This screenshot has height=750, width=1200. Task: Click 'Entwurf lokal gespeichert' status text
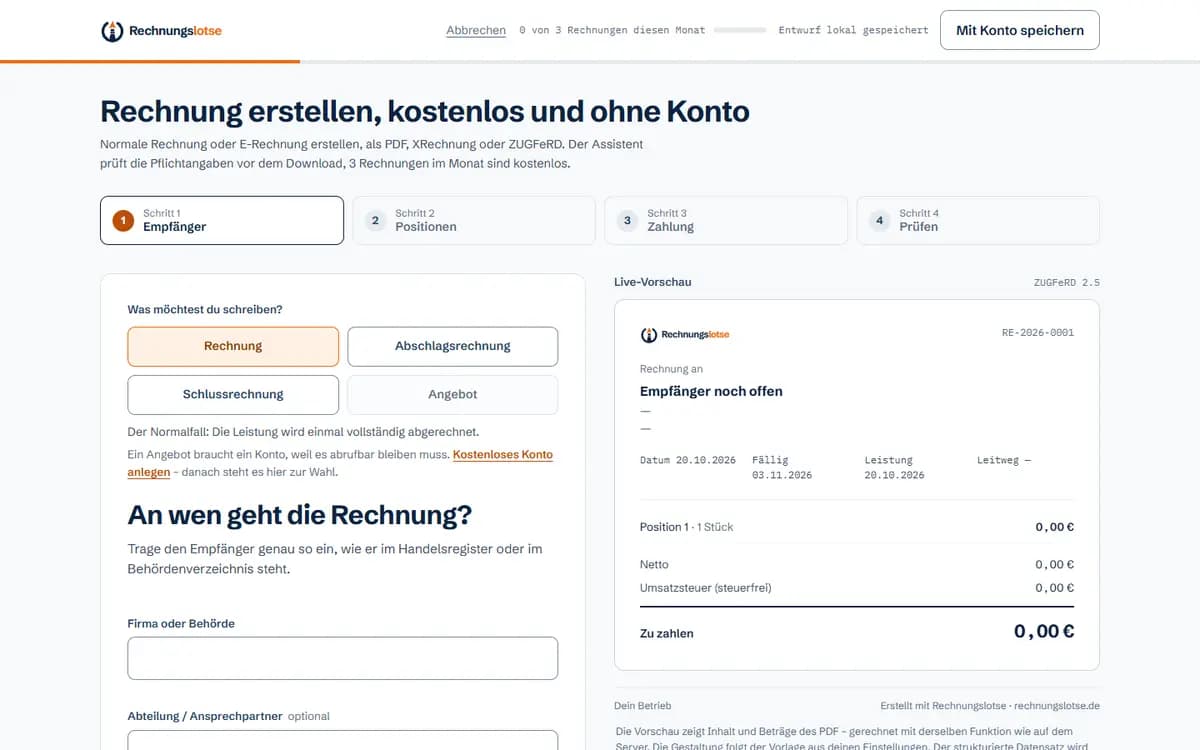pos(853,30)
